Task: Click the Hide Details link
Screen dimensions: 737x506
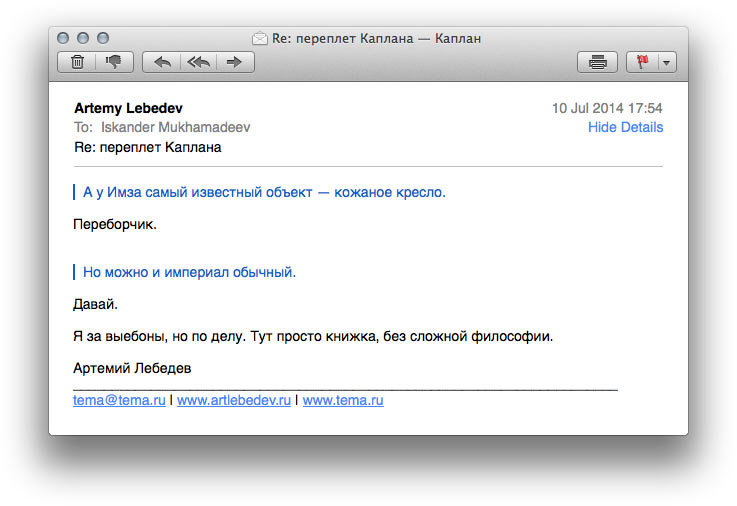Action: coord(625,127)
